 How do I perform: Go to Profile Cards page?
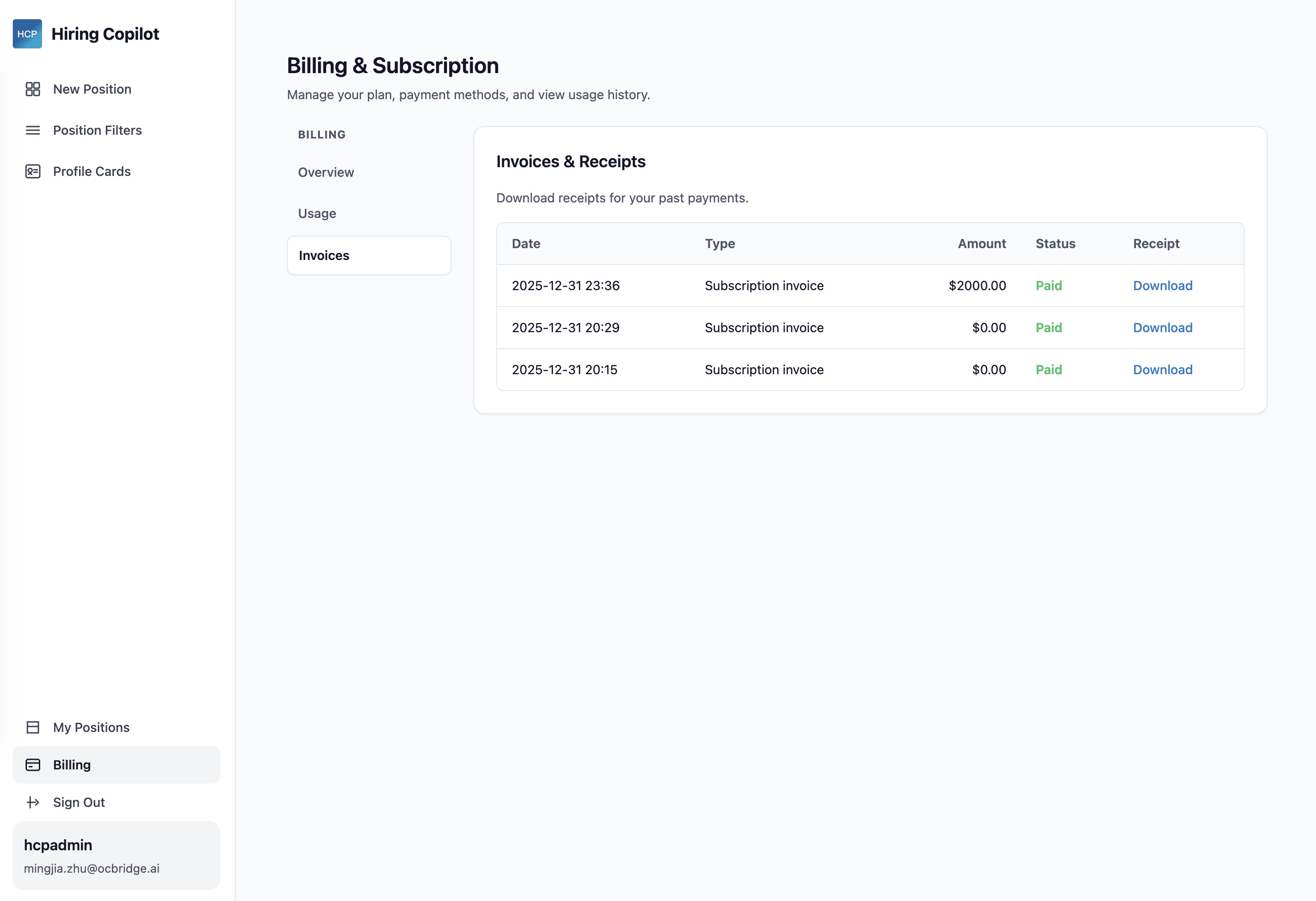click(92, 171)
